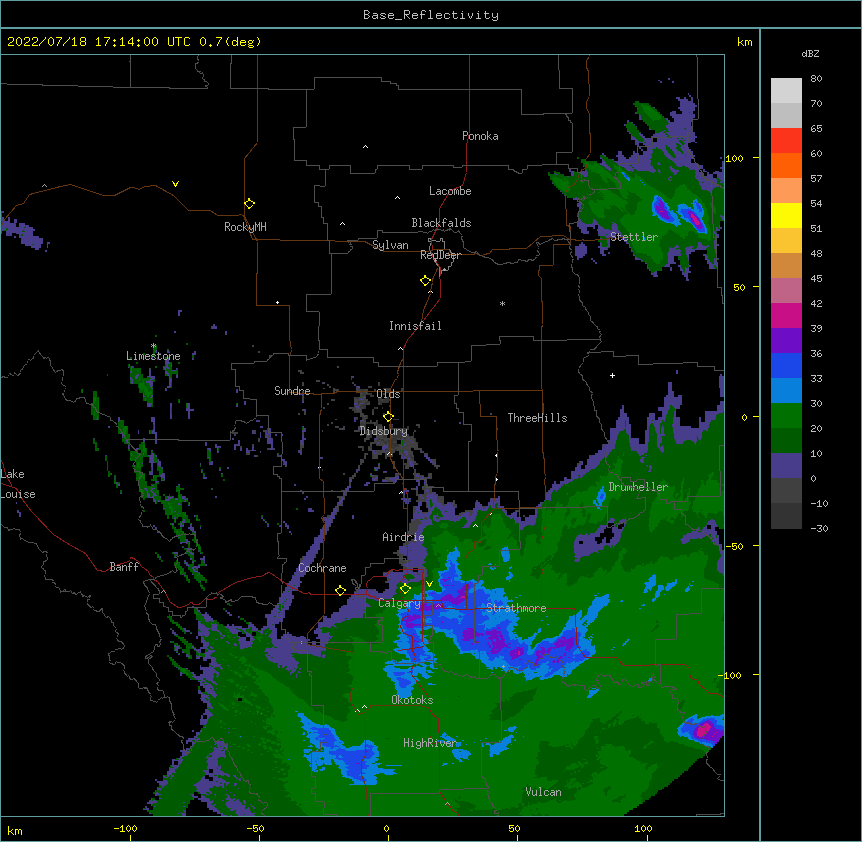Click the 45 dBZ legend value
Image resolution: width=862 pixels, height=842 pixels.
816,279
